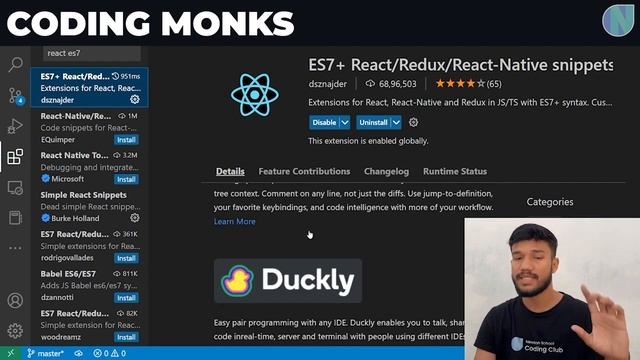Image resolution: width=640 pixels, height=360 pixels.
Task: Open Source Control view with badge
Action: pyautogui.click(x=16, y=96)
